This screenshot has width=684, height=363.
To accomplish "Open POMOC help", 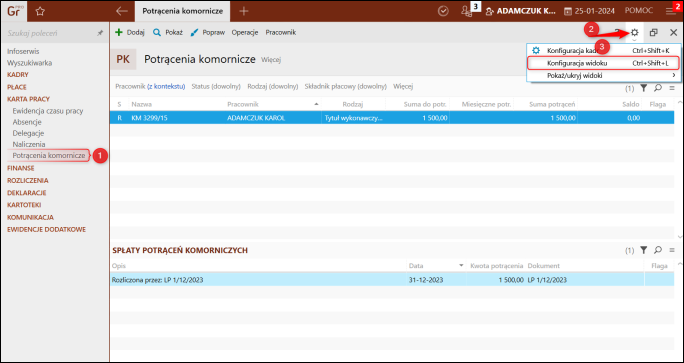I will point(639,11).
